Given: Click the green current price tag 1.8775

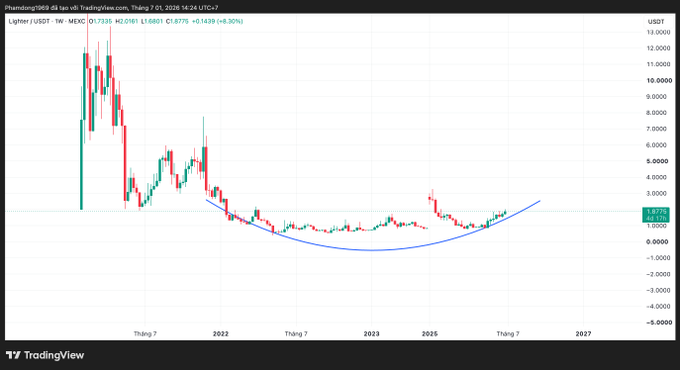Looking at the screenshot, I should coord(656,215).
